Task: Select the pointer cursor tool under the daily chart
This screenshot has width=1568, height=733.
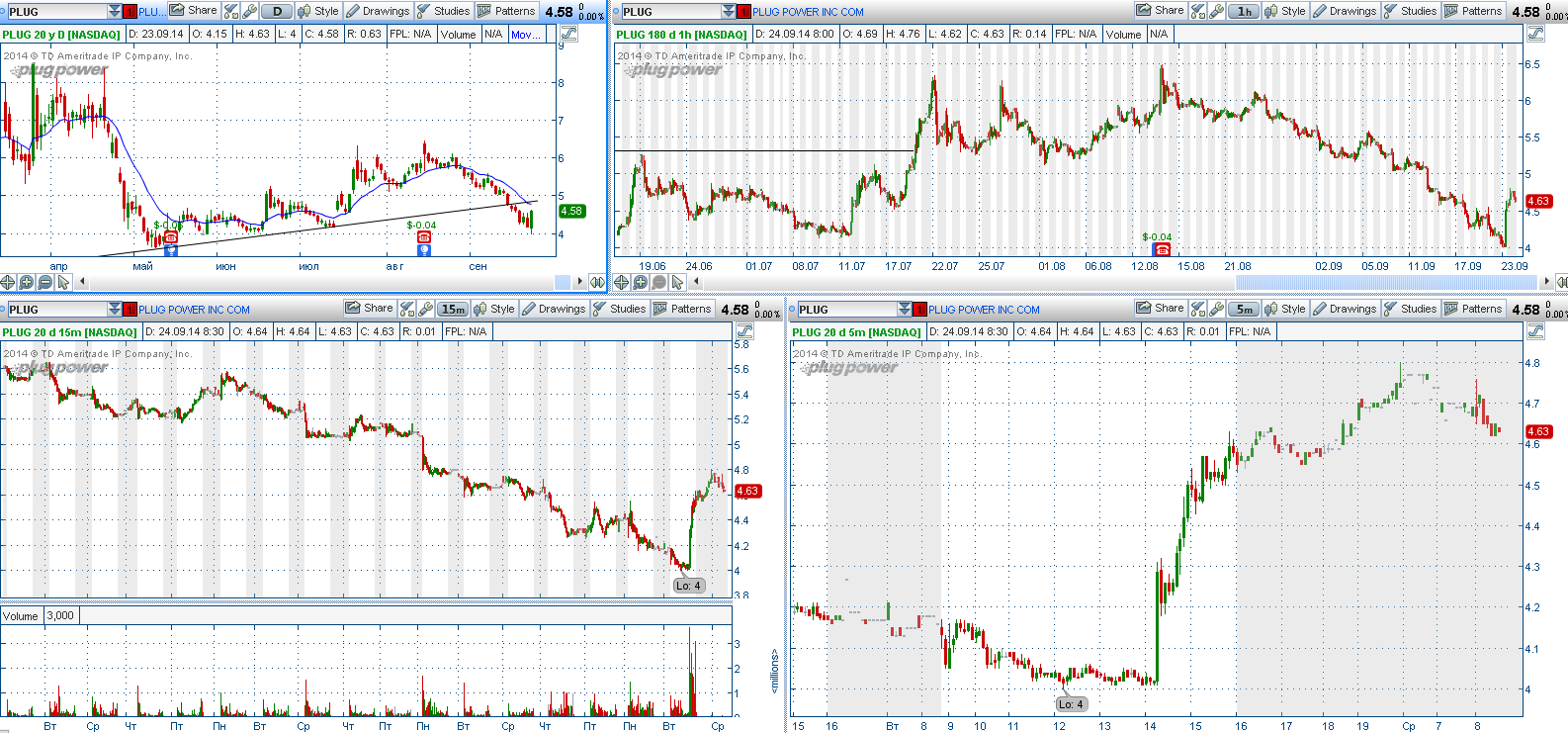Action: tap(64, 282)
